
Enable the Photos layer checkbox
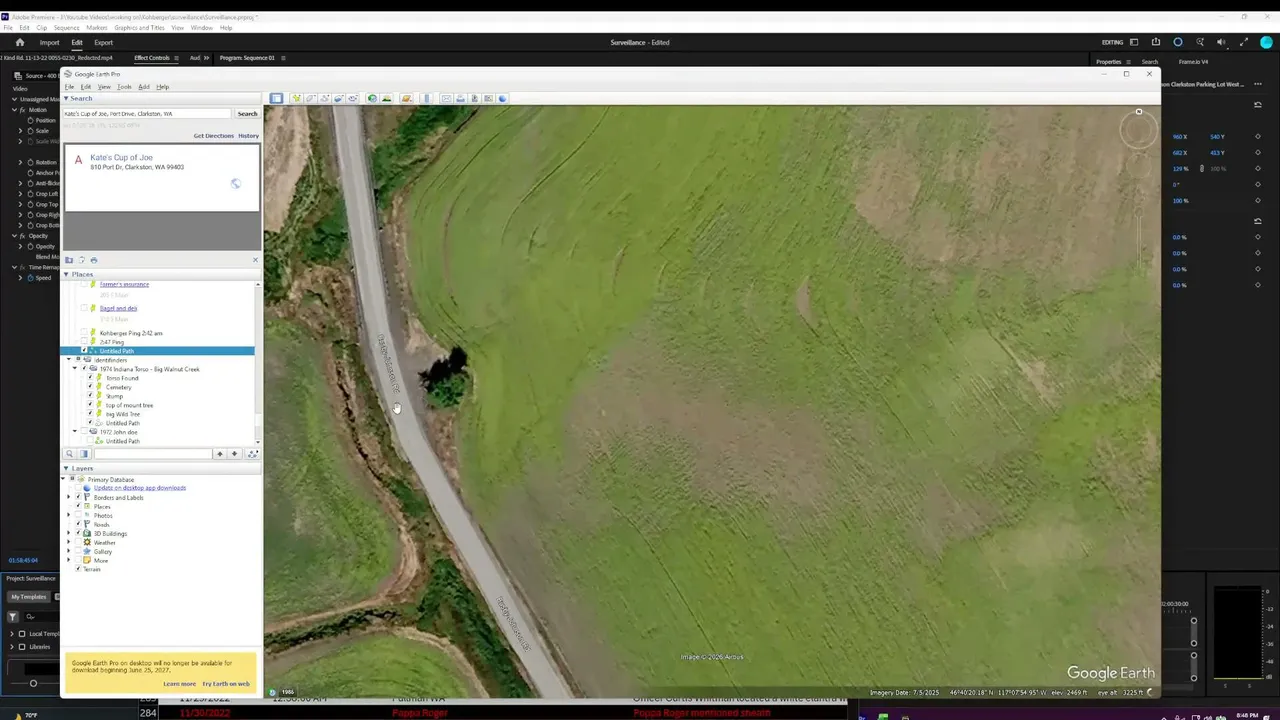pyautogui.click(x=79, y=515)
